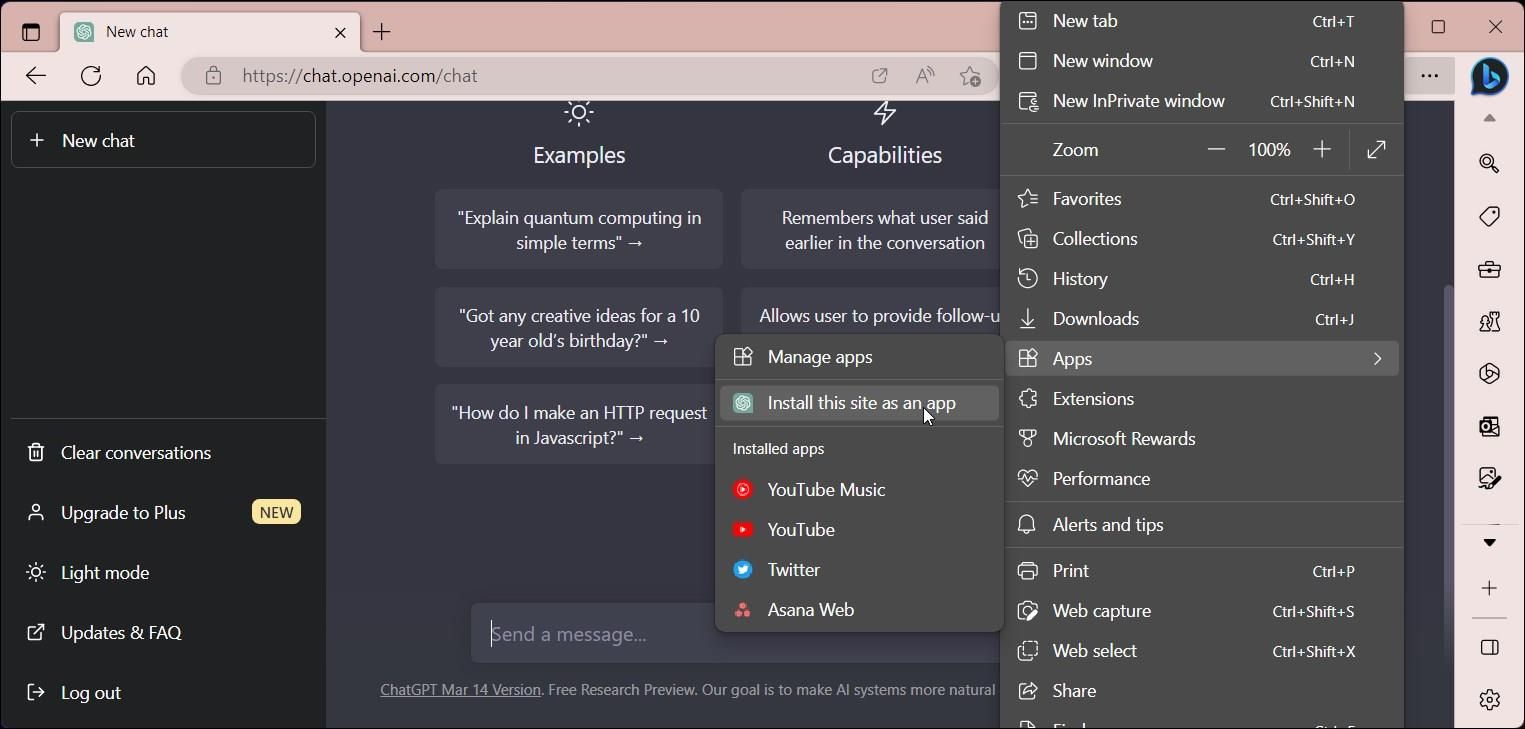Toggle vertical tabs in the tab bar
Screen dimensions: 1525x729
(x=30, y=31)
